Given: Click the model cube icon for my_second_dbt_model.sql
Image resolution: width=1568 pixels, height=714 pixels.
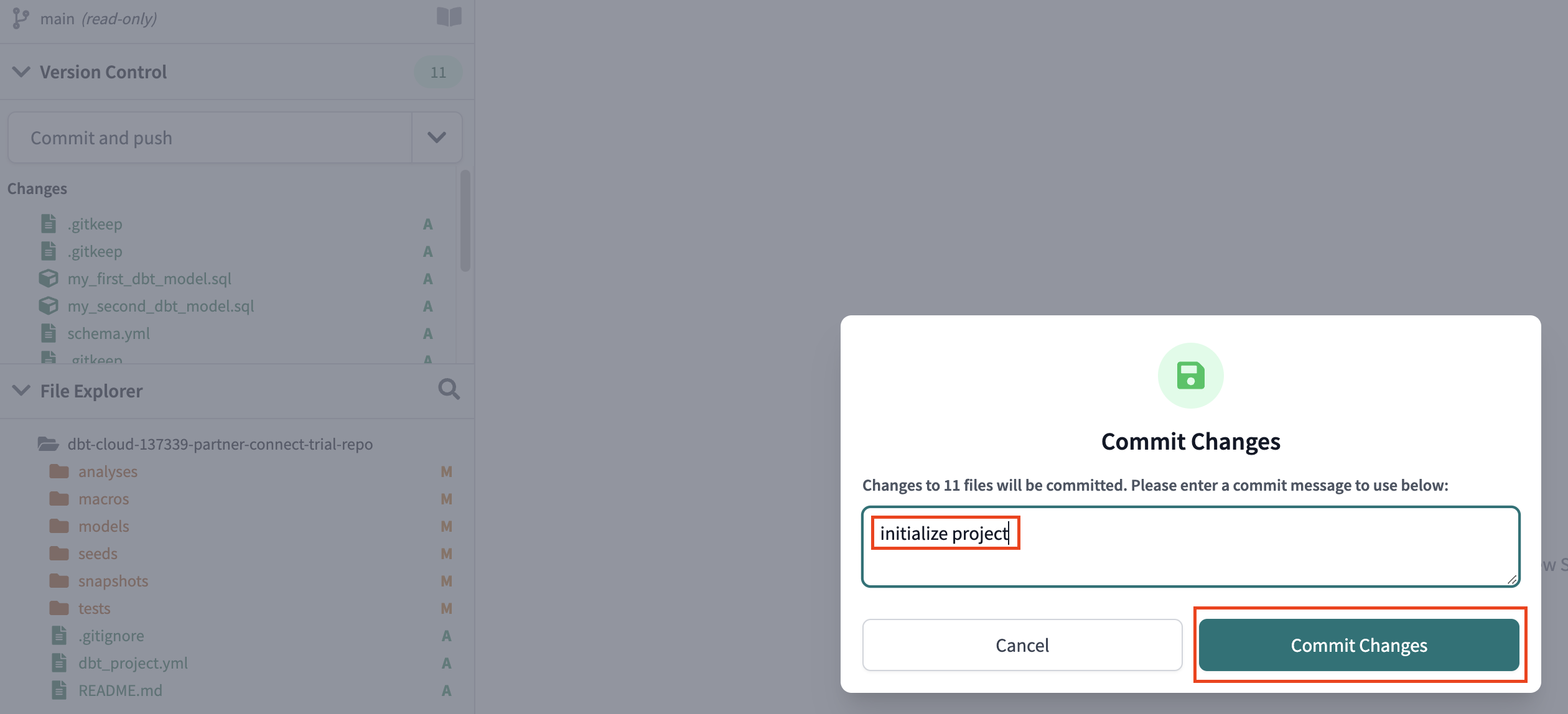Looking at the screenshot, I should click(x=49, y=305).
